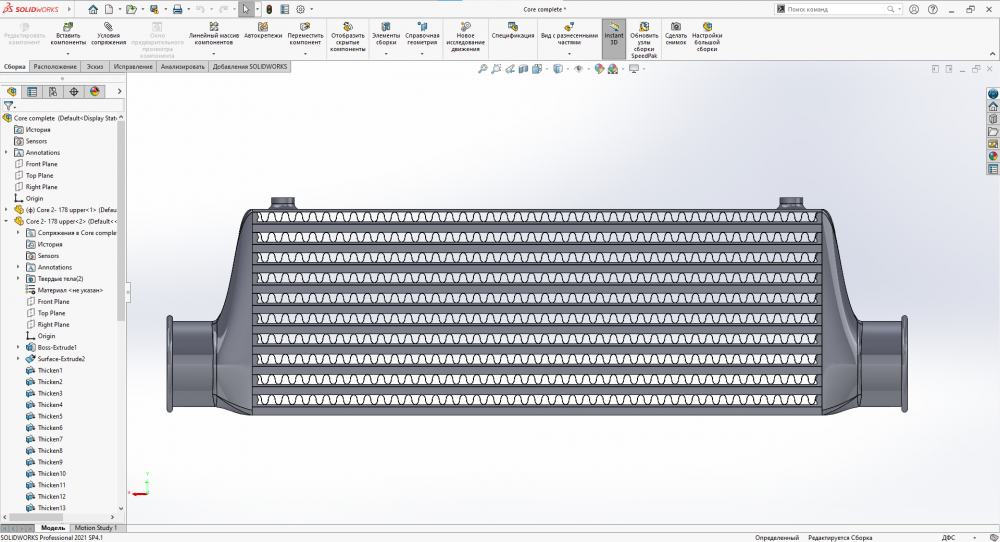The height and width of the screenshot is (542, 1000).
Task: Expand the (ф) Core 2- 178 upper<1> component
Action: 6,210
